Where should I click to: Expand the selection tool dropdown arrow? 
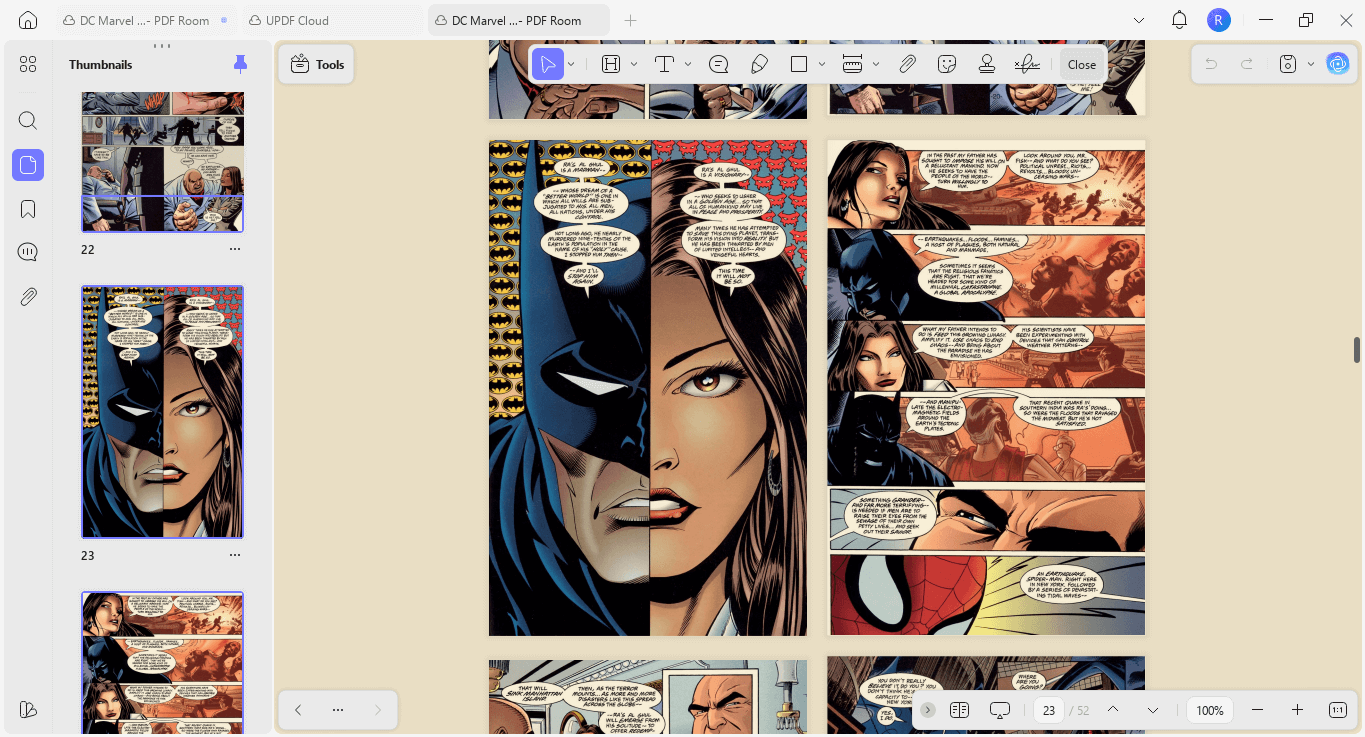point(571,65)
